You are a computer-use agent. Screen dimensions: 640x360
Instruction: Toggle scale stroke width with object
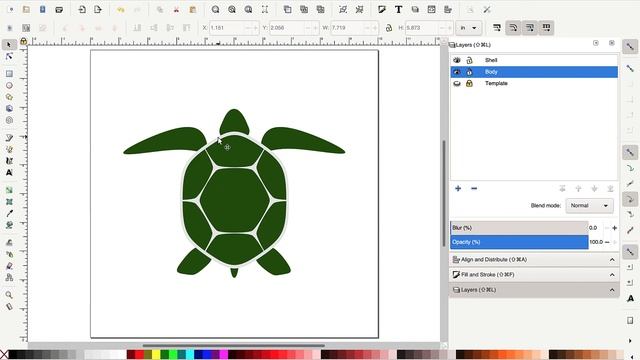497,28
